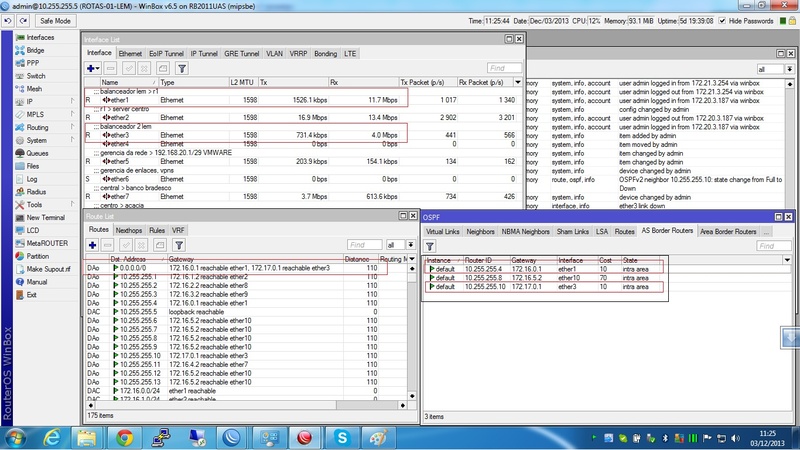Click the redo arrow in WinBox toolbar
The height and width of the screenshot is (450, 800).
coord(25,20)
